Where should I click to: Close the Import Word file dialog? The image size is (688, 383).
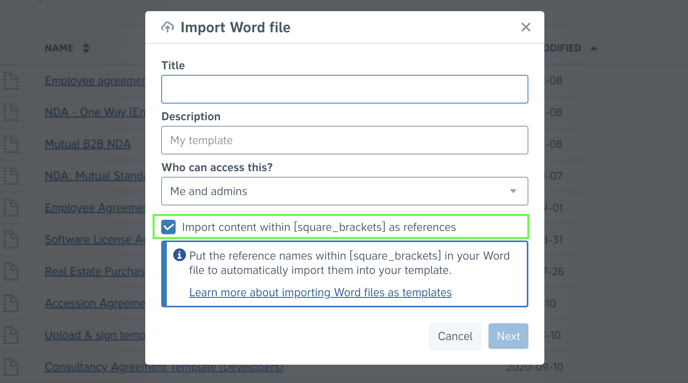point(526,27)
